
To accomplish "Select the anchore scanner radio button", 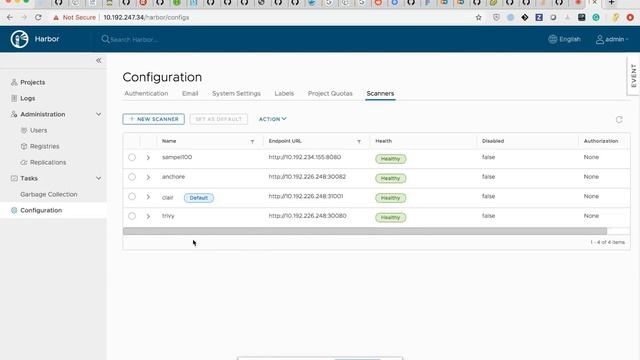I will tap(132, 177).
